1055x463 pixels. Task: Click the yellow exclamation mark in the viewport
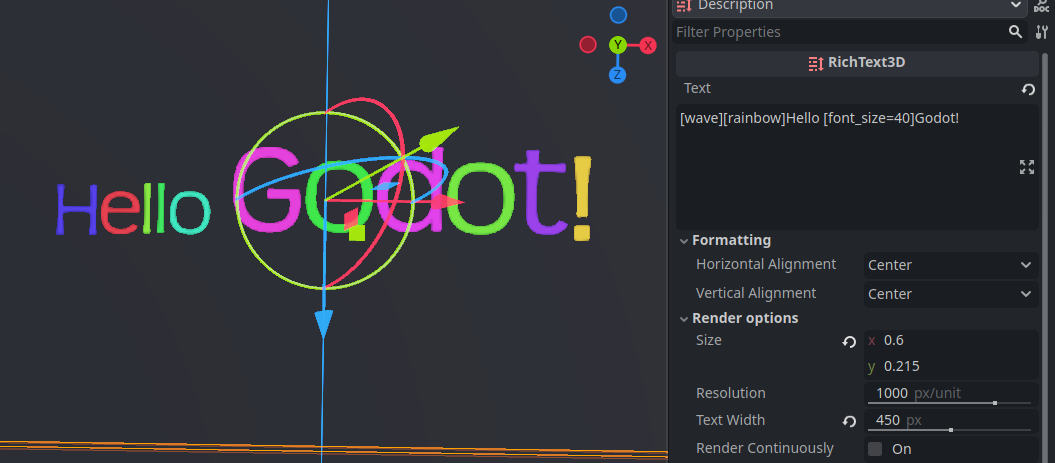[582, 198]
